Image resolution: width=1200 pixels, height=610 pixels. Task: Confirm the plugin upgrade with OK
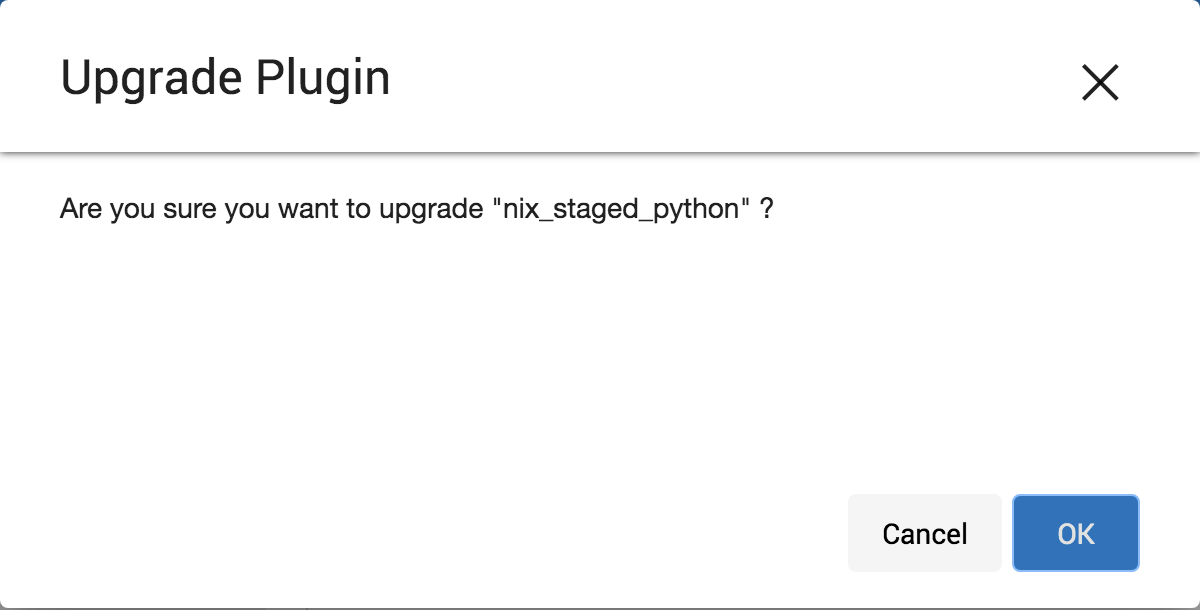point(1076,533)
